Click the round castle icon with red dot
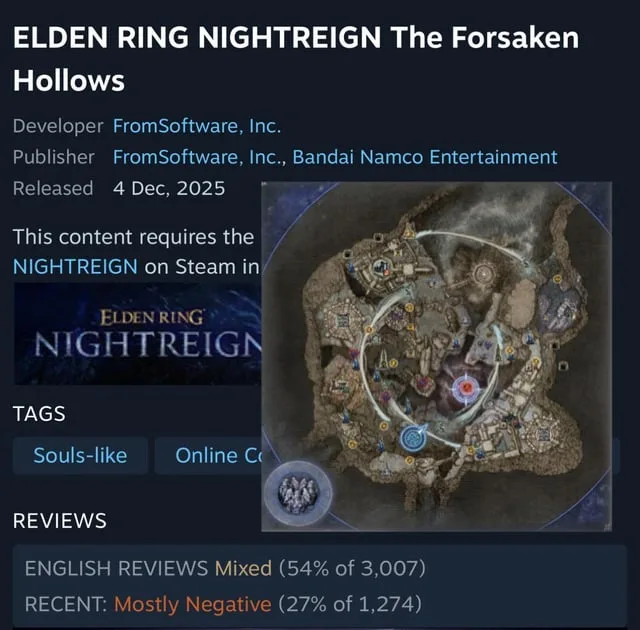The width and height of the screenshot is (640, 630). pos(382,267)
